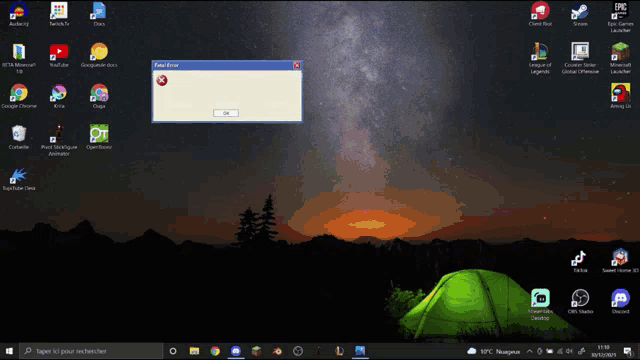Select the Streamlabs Desktop icon
The image size is (640, 360).
540,304
